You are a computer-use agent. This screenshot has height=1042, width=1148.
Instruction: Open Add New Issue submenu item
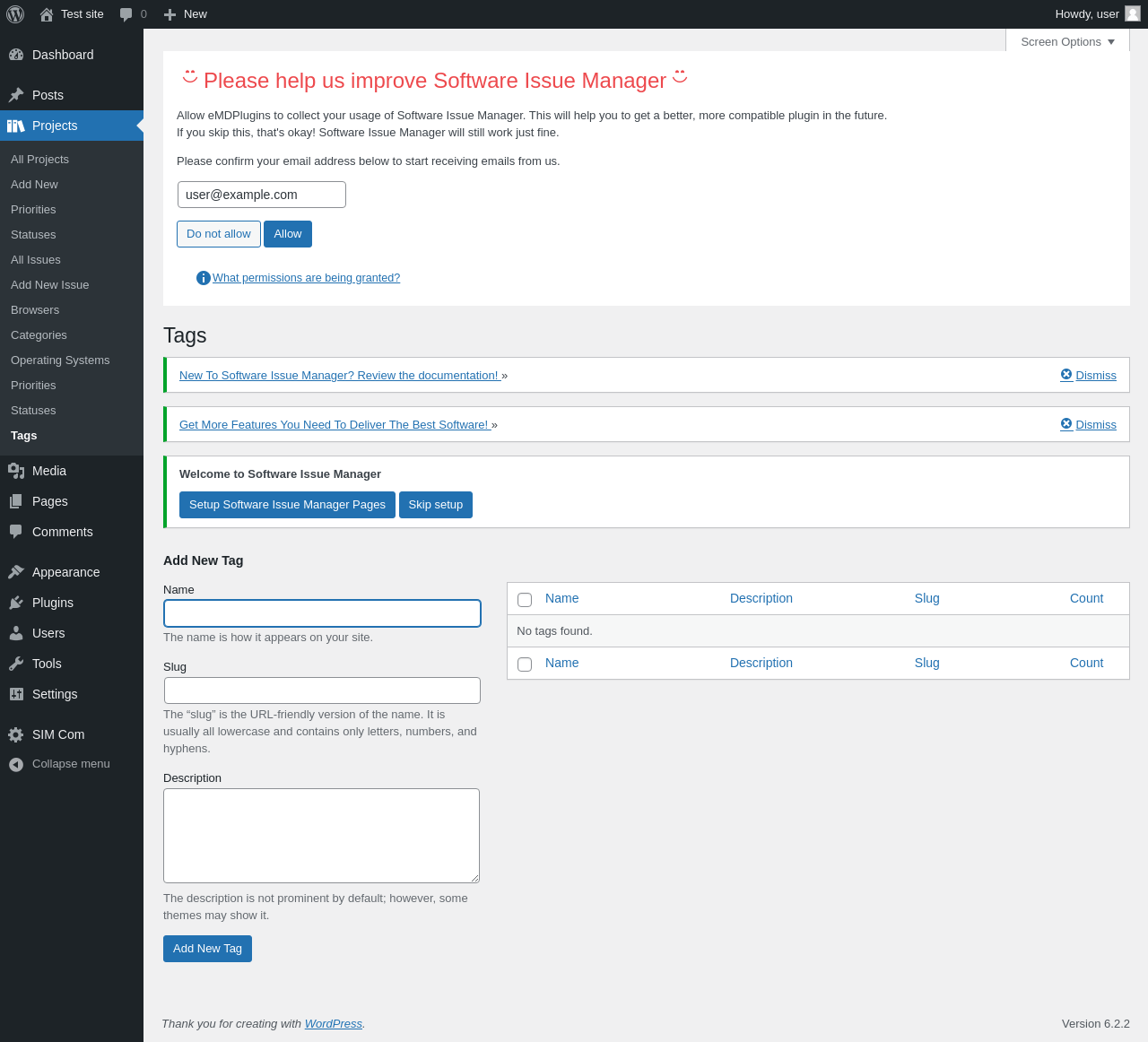point(50,285)
